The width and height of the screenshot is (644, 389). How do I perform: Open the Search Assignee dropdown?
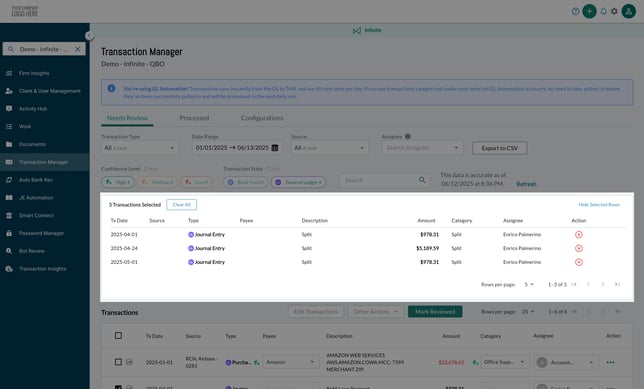point(422,148)
